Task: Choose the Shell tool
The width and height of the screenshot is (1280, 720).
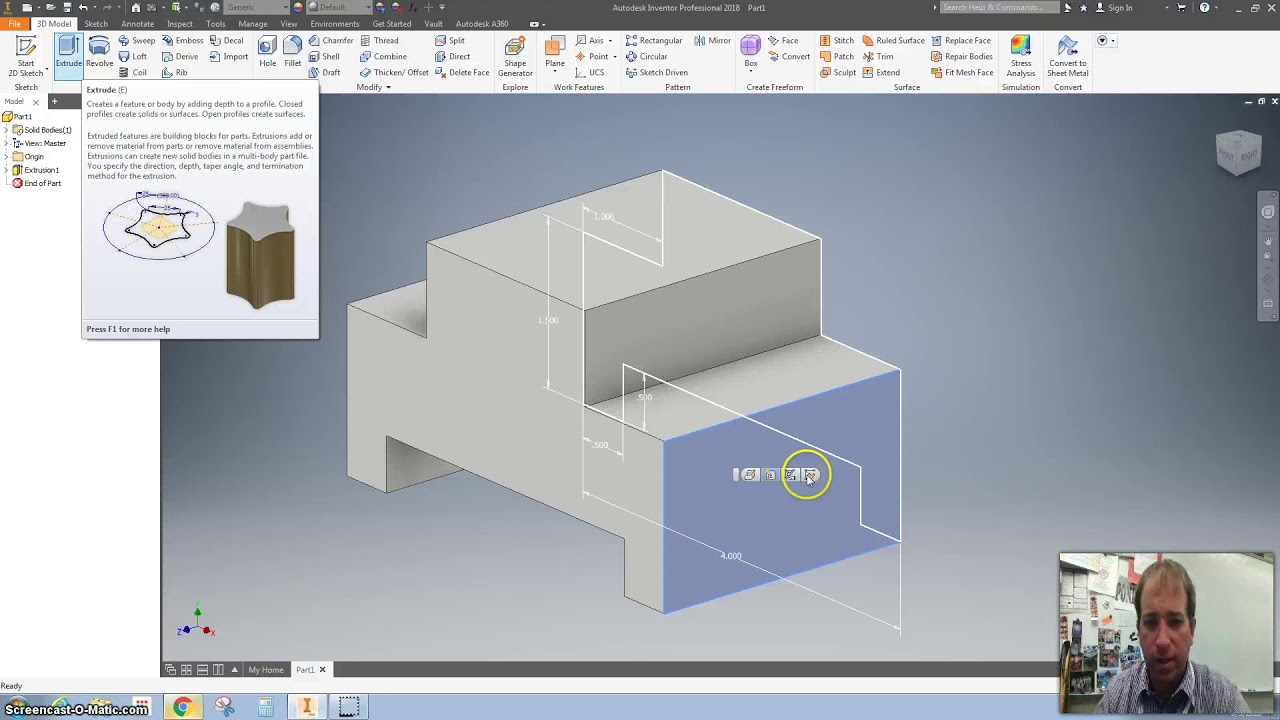Action: point(324,57)
